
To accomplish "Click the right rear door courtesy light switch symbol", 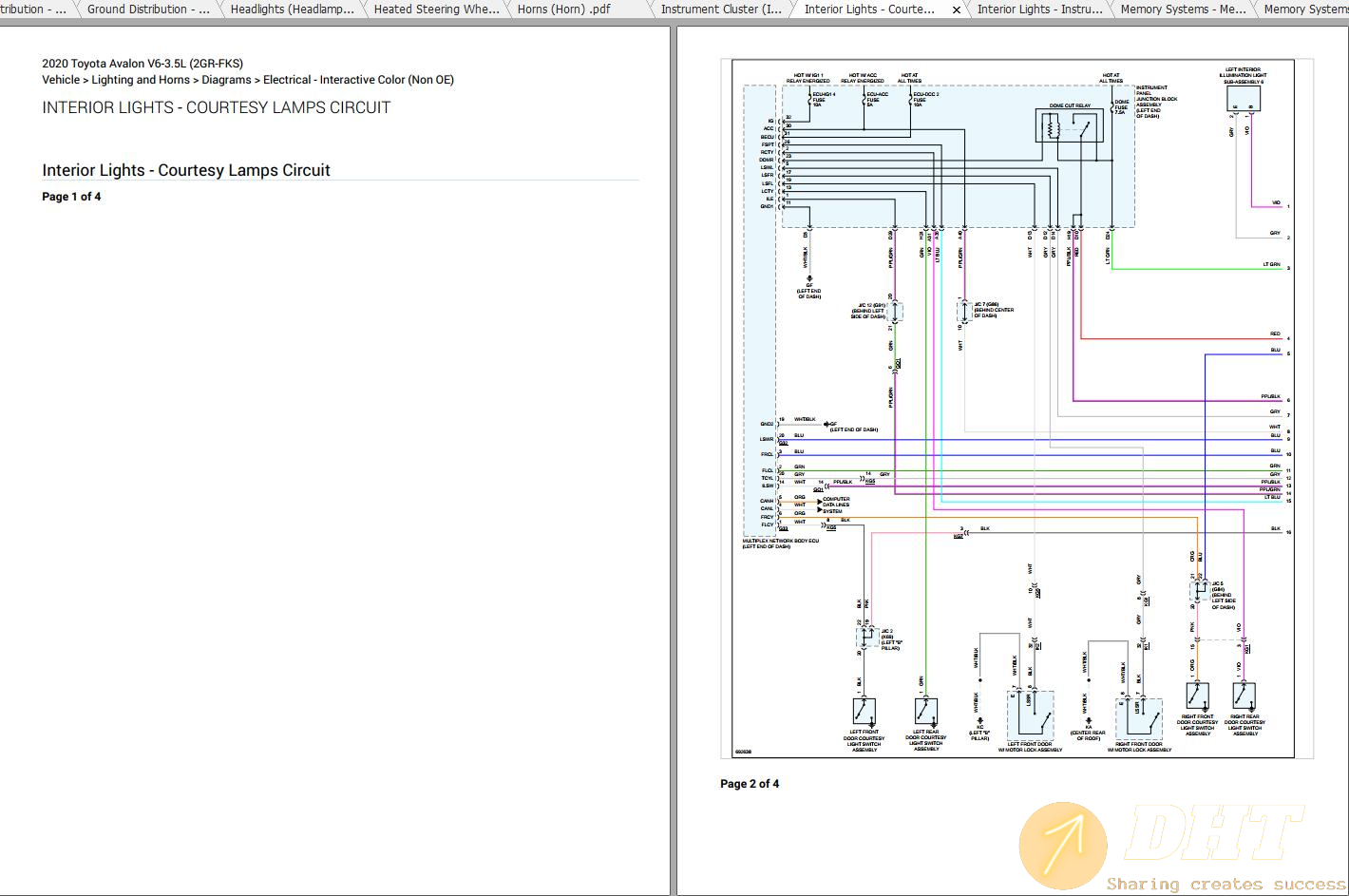I will [1244, 696].
